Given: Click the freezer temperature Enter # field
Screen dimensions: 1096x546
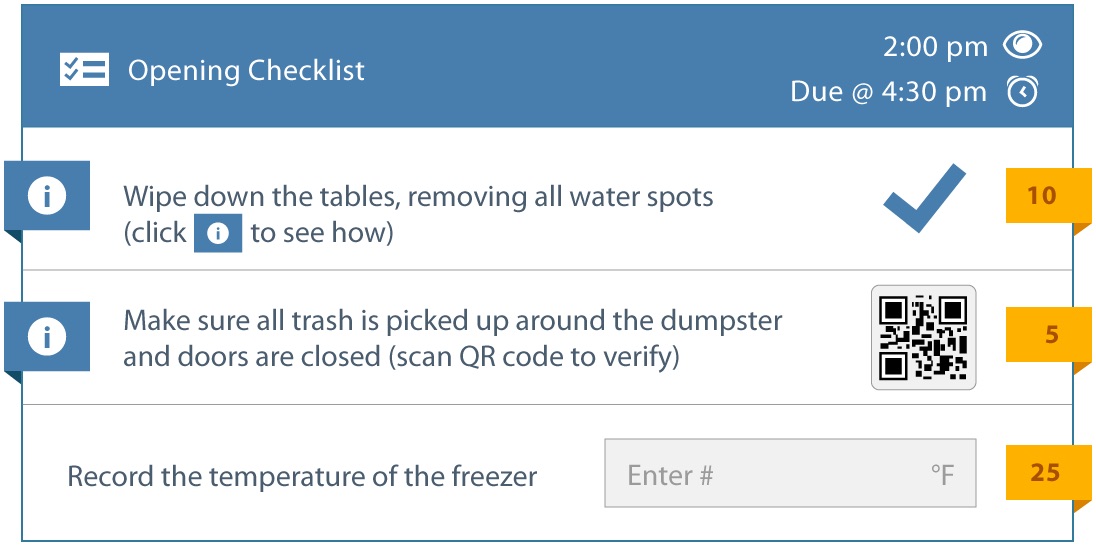Looking at the screenshot, I should pos(760,473).
